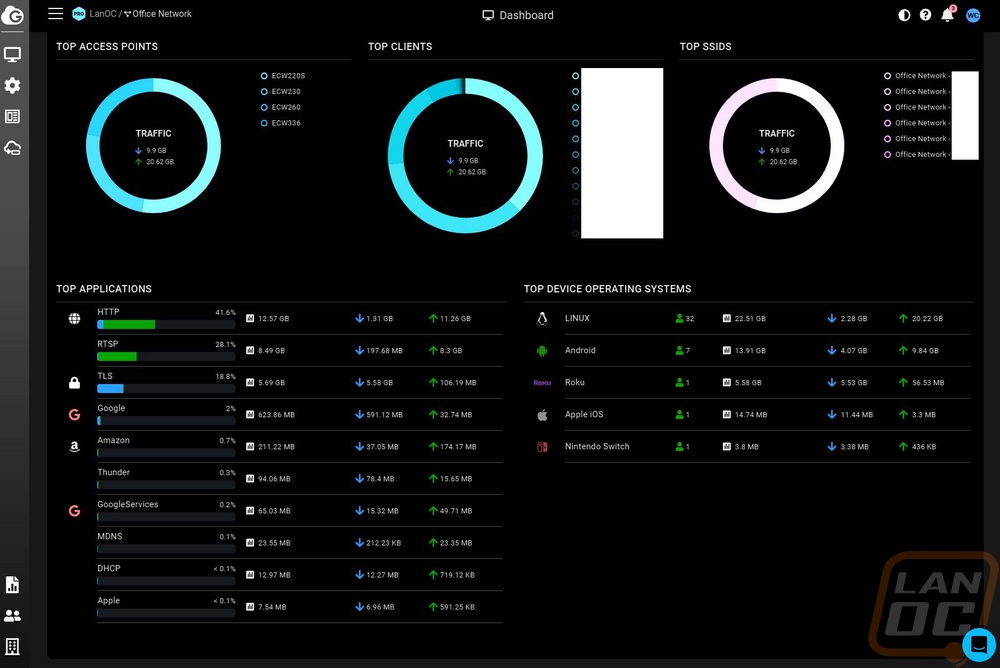Screen dimensions: 1000x668
Task: Toggle ECW220S legend marker
Action: point(264,76)
